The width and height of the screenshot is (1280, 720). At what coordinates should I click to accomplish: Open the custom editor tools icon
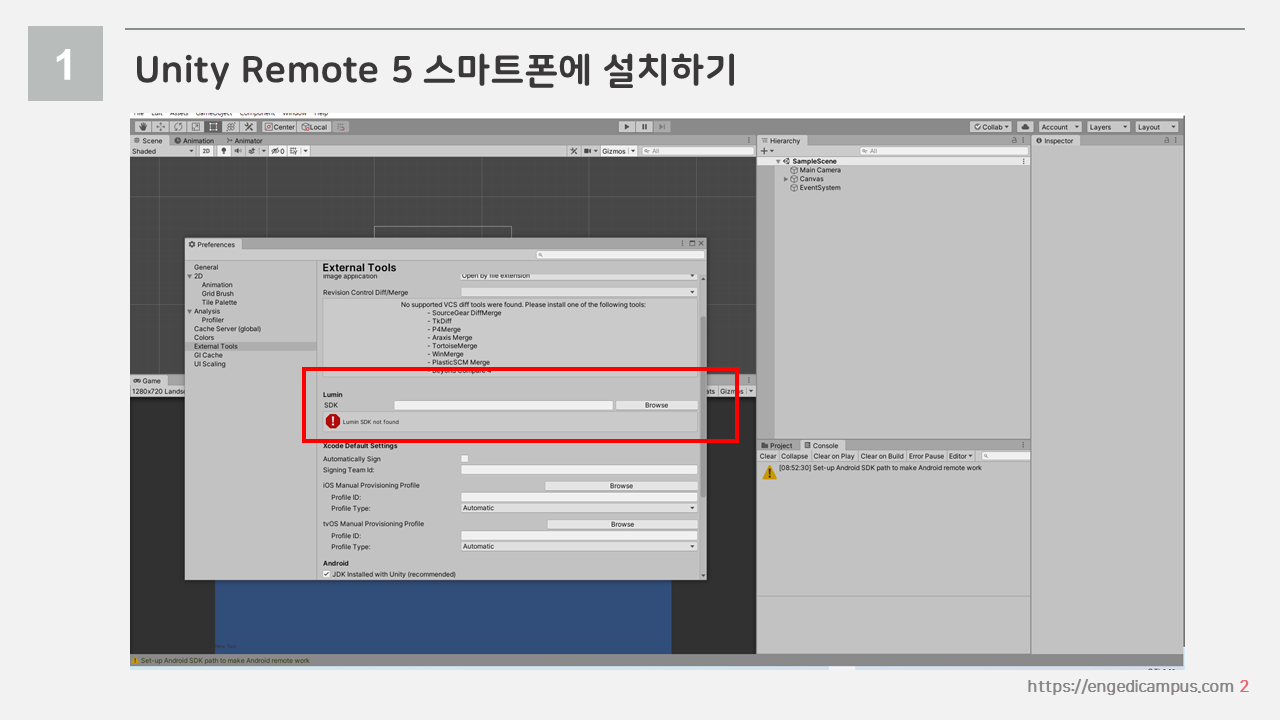pos(248,127)
